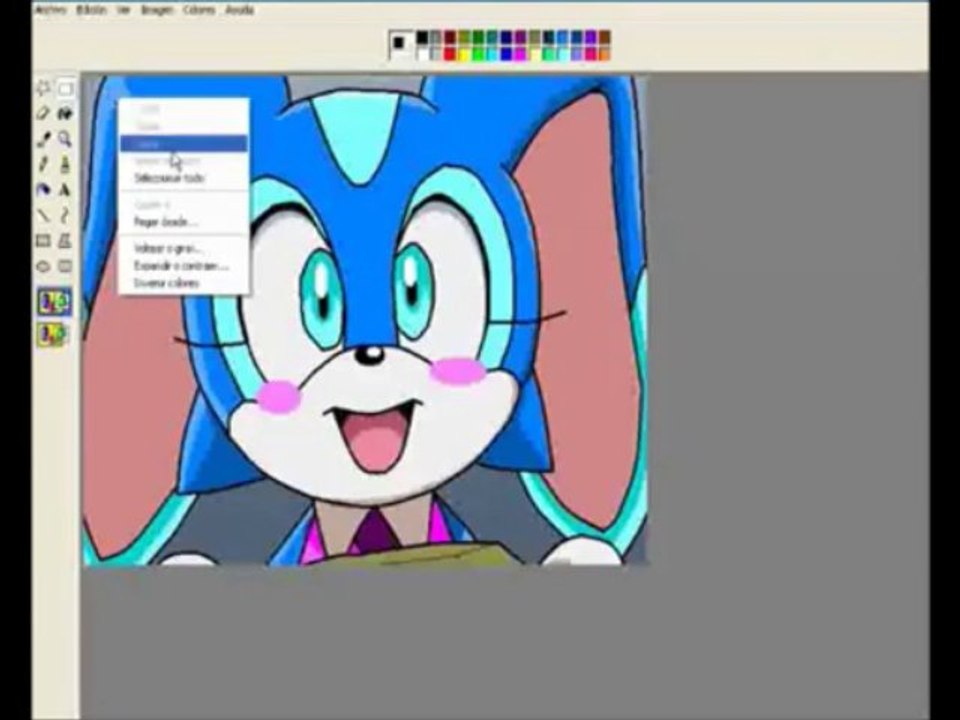Click the highlighted context menu entry
The image size is (960, 720).
(184, 144)
